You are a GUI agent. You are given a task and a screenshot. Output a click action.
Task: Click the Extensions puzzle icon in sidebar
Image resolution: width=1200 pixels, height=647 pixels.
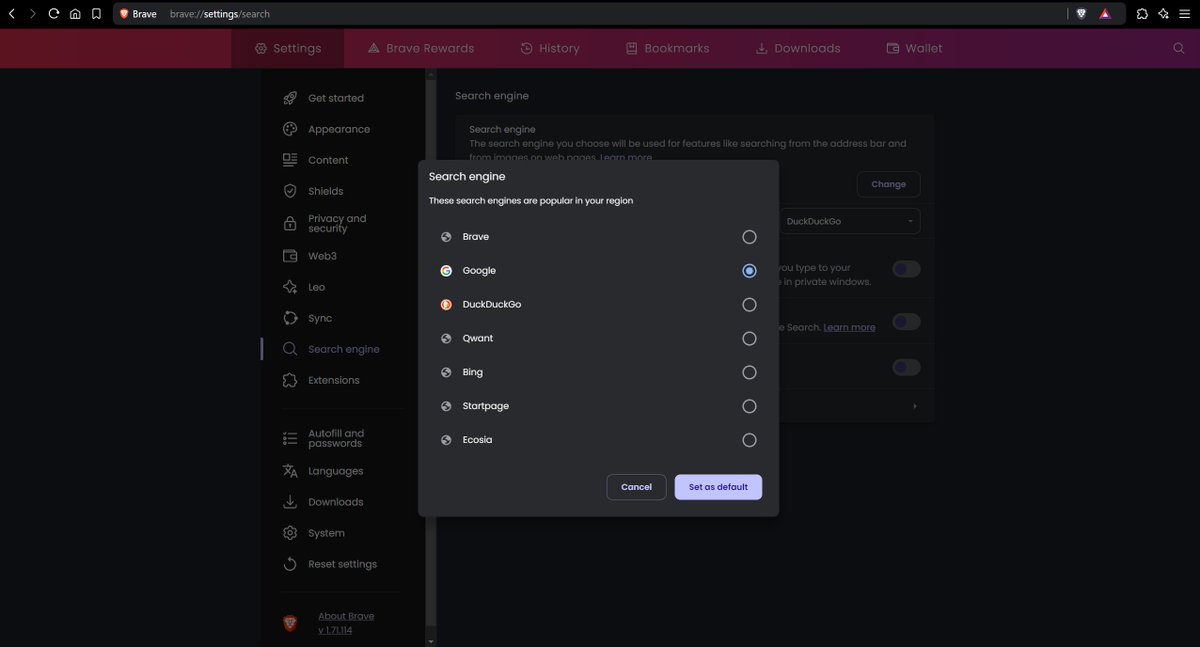[290, 380]
